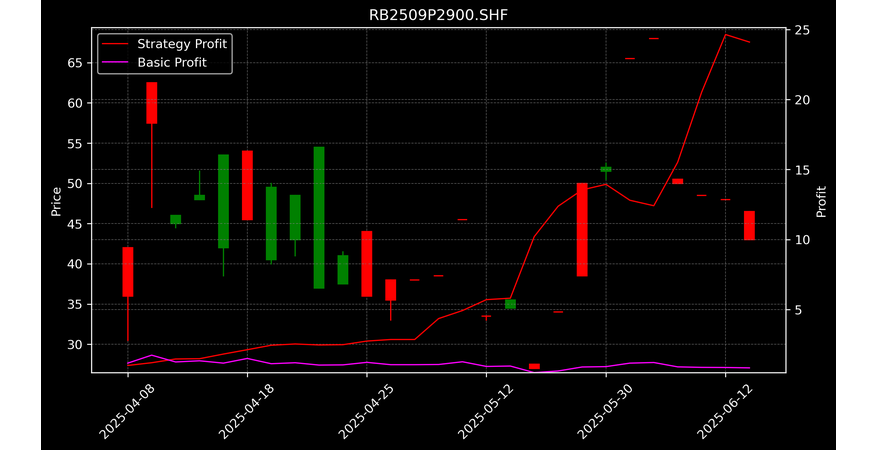Click the Price axis value 50
This screenshot has height=450, width=878.
coord(75,184)
